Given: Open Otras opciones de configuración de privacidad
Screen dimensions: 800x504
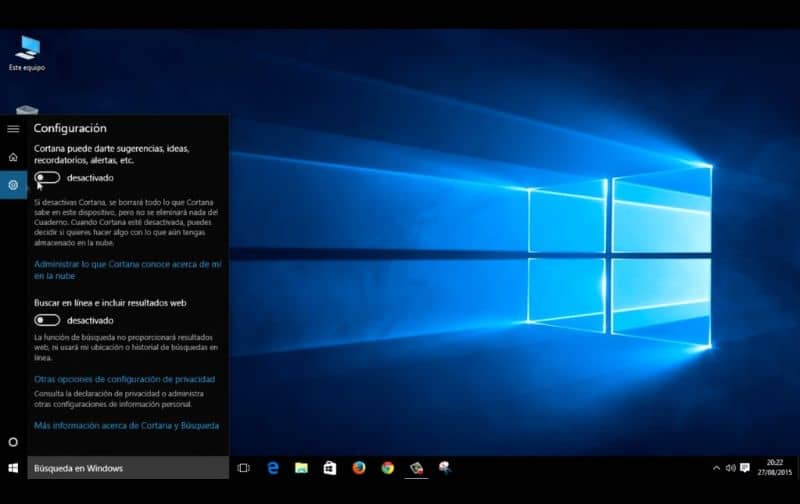Looking at the screenshot, I should 124,379.
